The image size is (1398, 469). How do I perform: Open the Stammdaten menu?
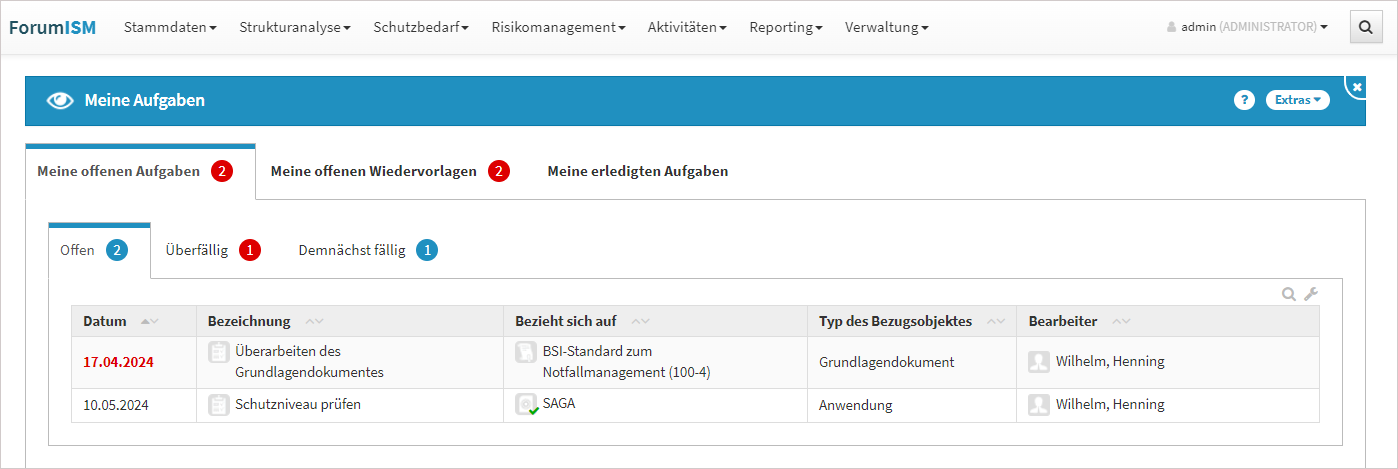click(170, 28)
